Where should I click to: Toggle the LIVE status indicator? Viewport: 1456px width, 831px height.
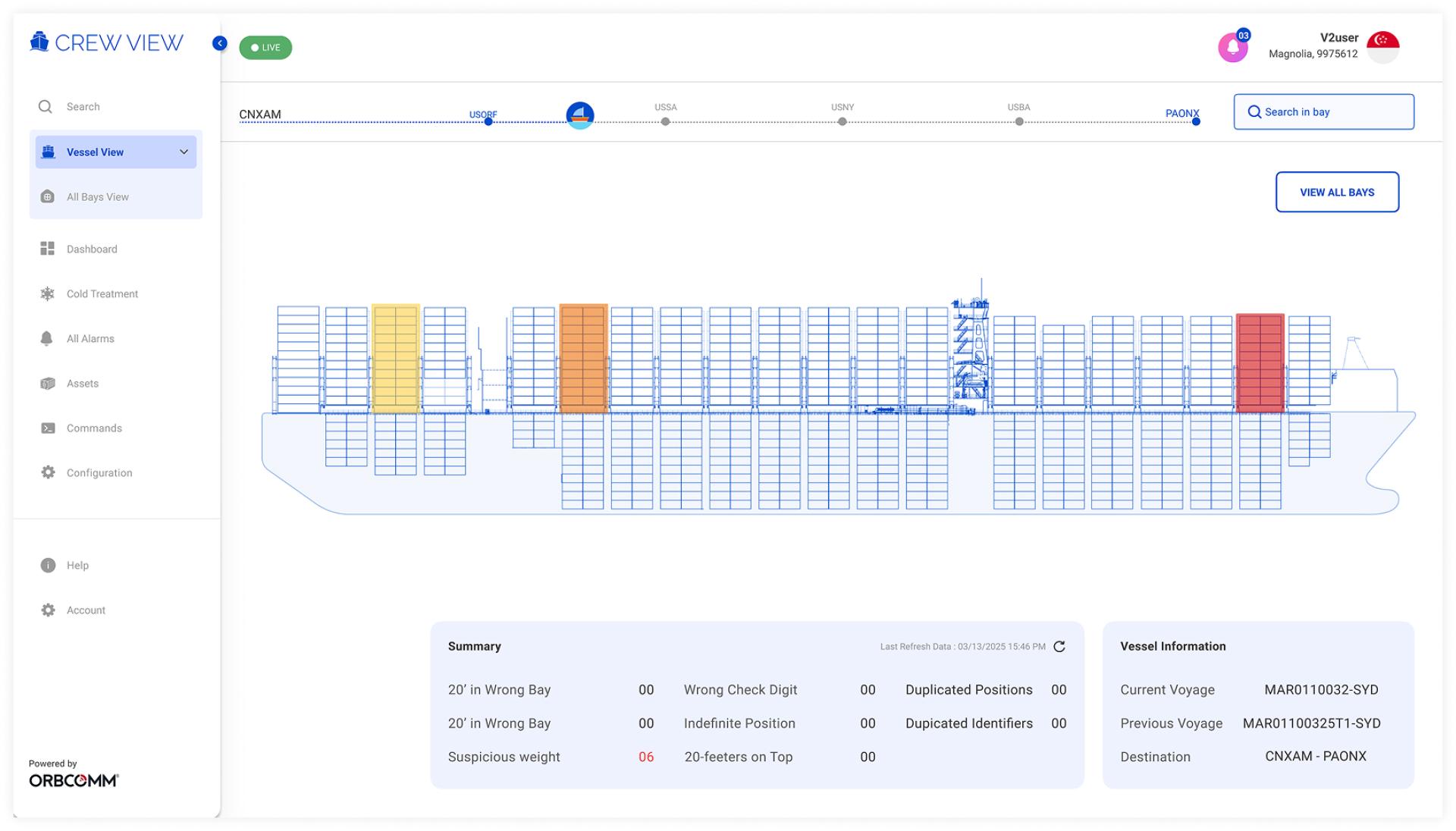click(x=265, y=48)
